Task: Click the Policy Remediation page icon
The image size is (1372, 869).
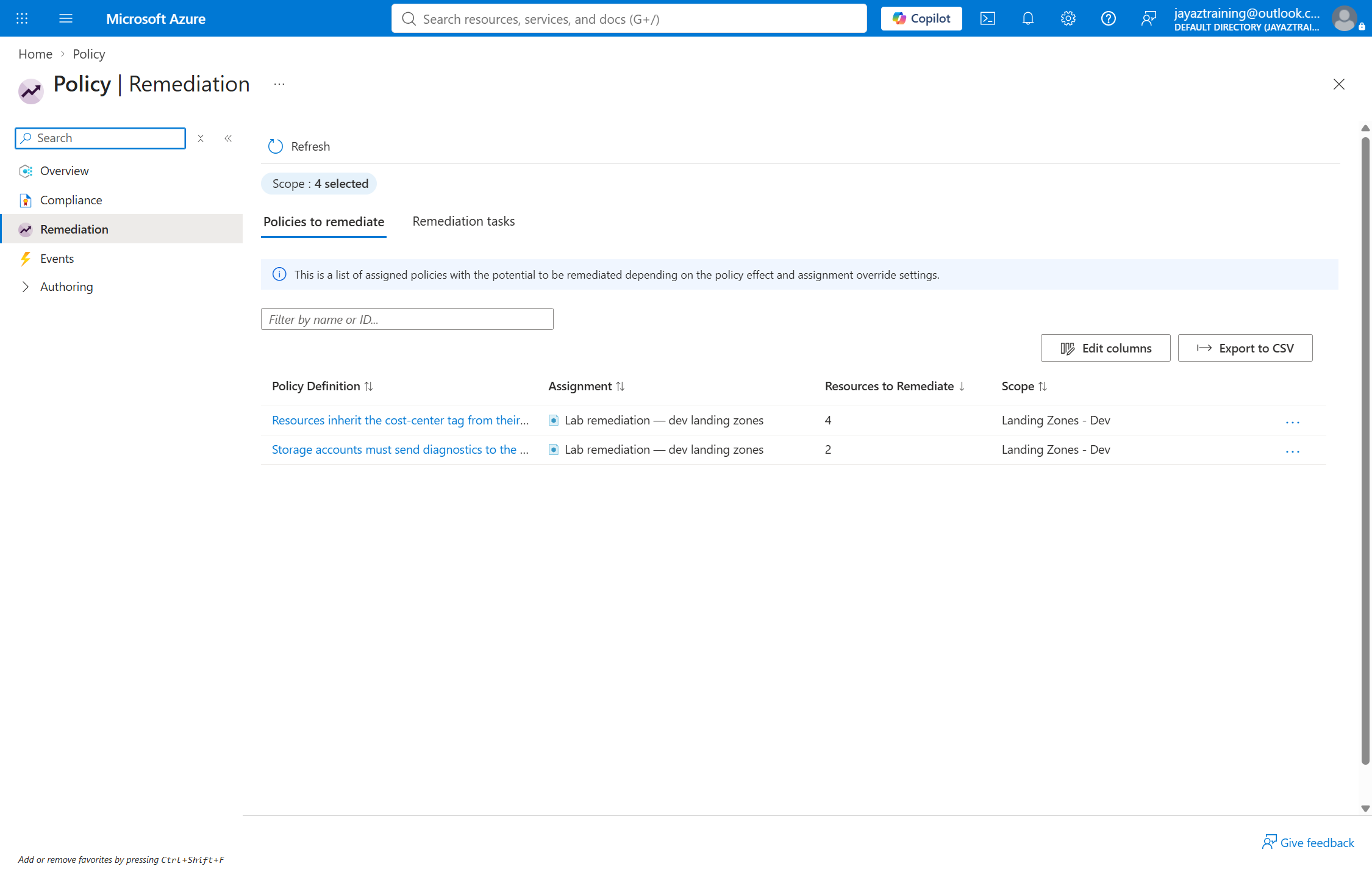Action: tap(30, 91)
